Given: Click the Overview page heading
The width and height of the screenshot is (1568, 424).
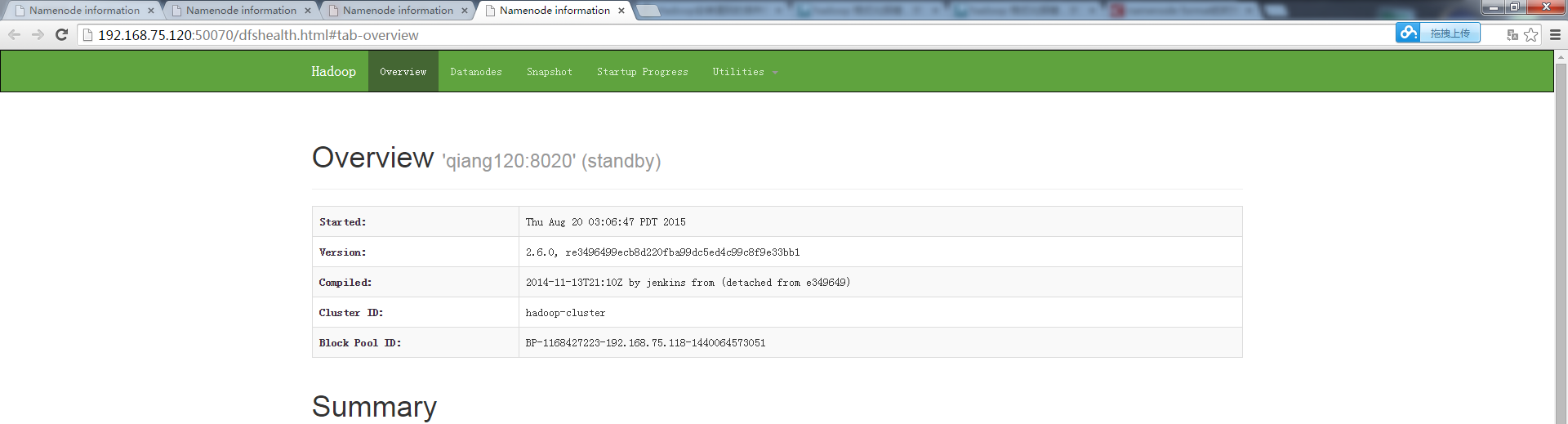Looking at the screenshot, I should coord(373,158).
